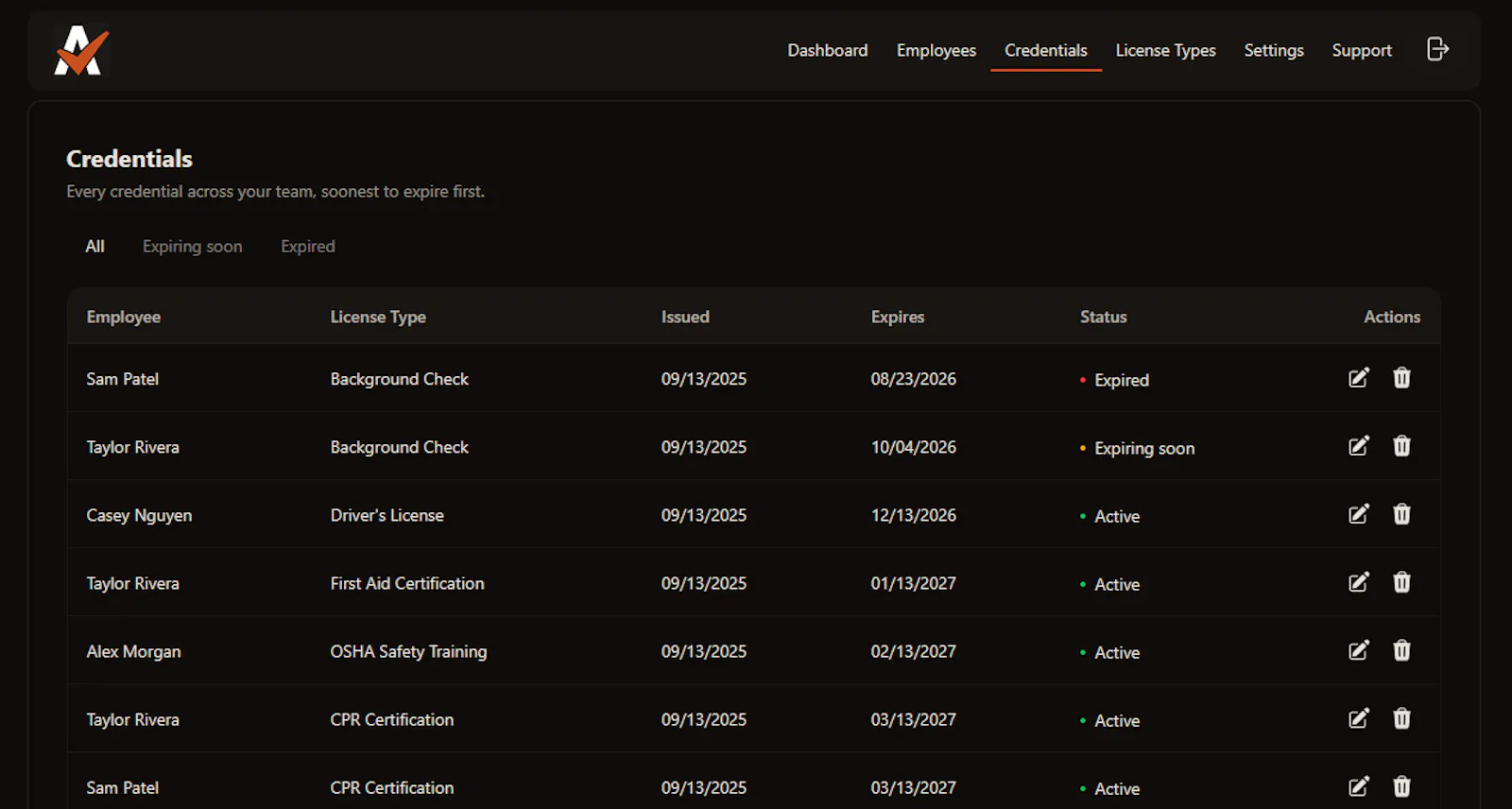Click the First Aid Certification cell

(x=407, y=583)
